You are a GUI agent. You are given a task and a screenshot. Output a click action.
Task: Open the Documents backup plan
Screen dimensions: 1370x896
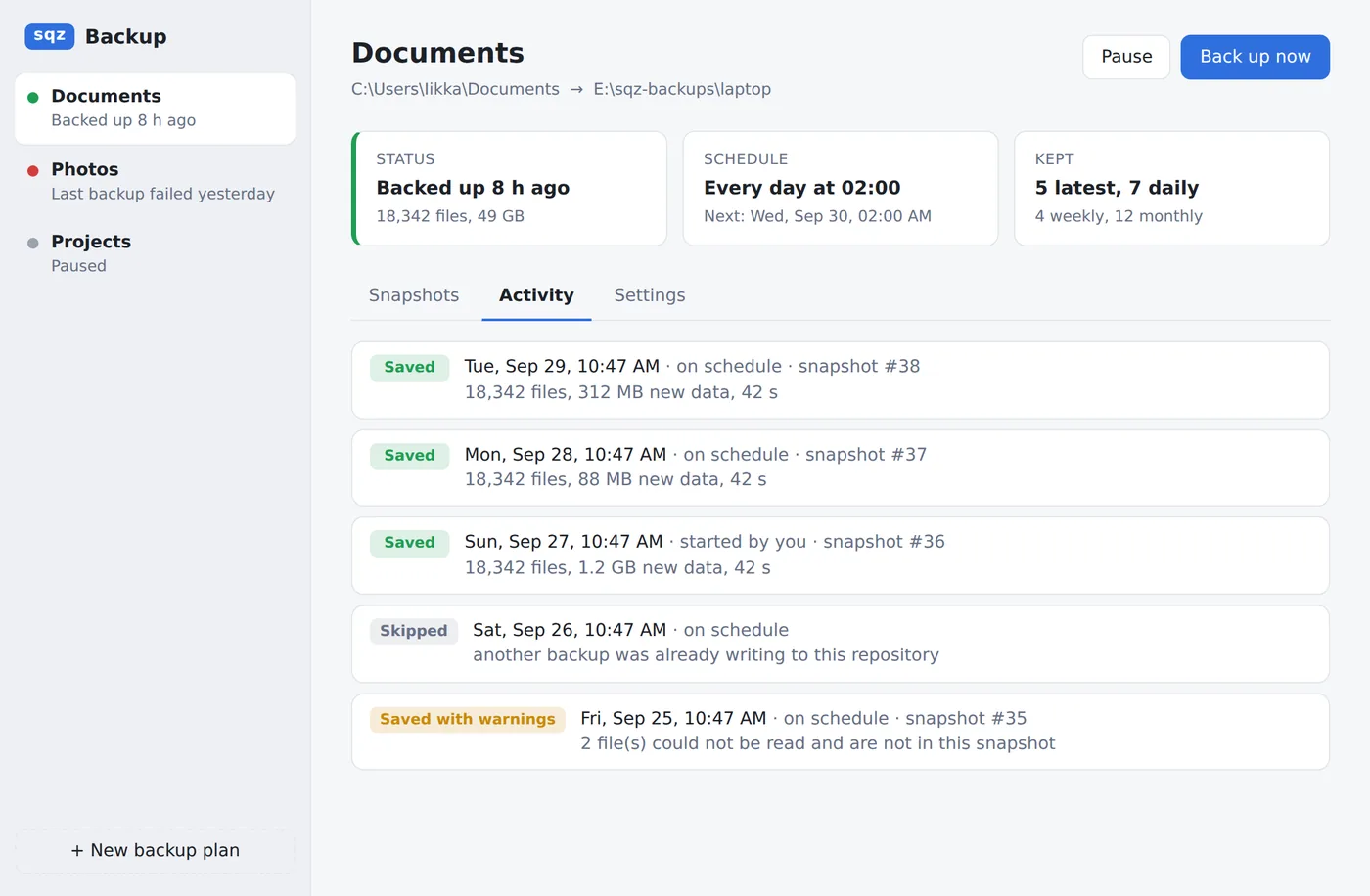point(155,109)
